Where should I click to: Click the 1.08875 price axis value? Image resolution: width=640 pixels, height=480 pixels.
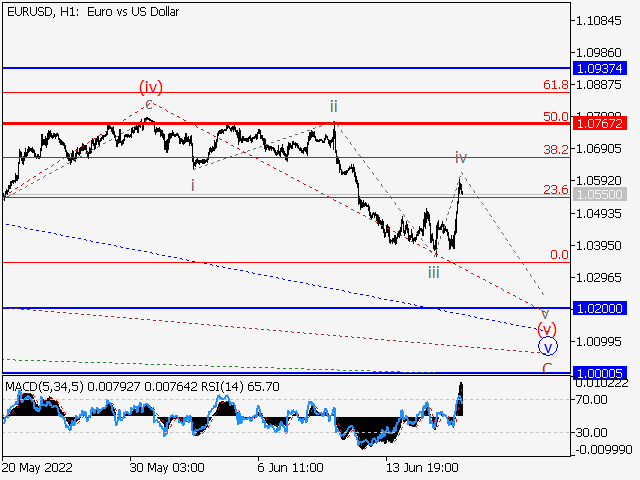(x=598, y=84)
